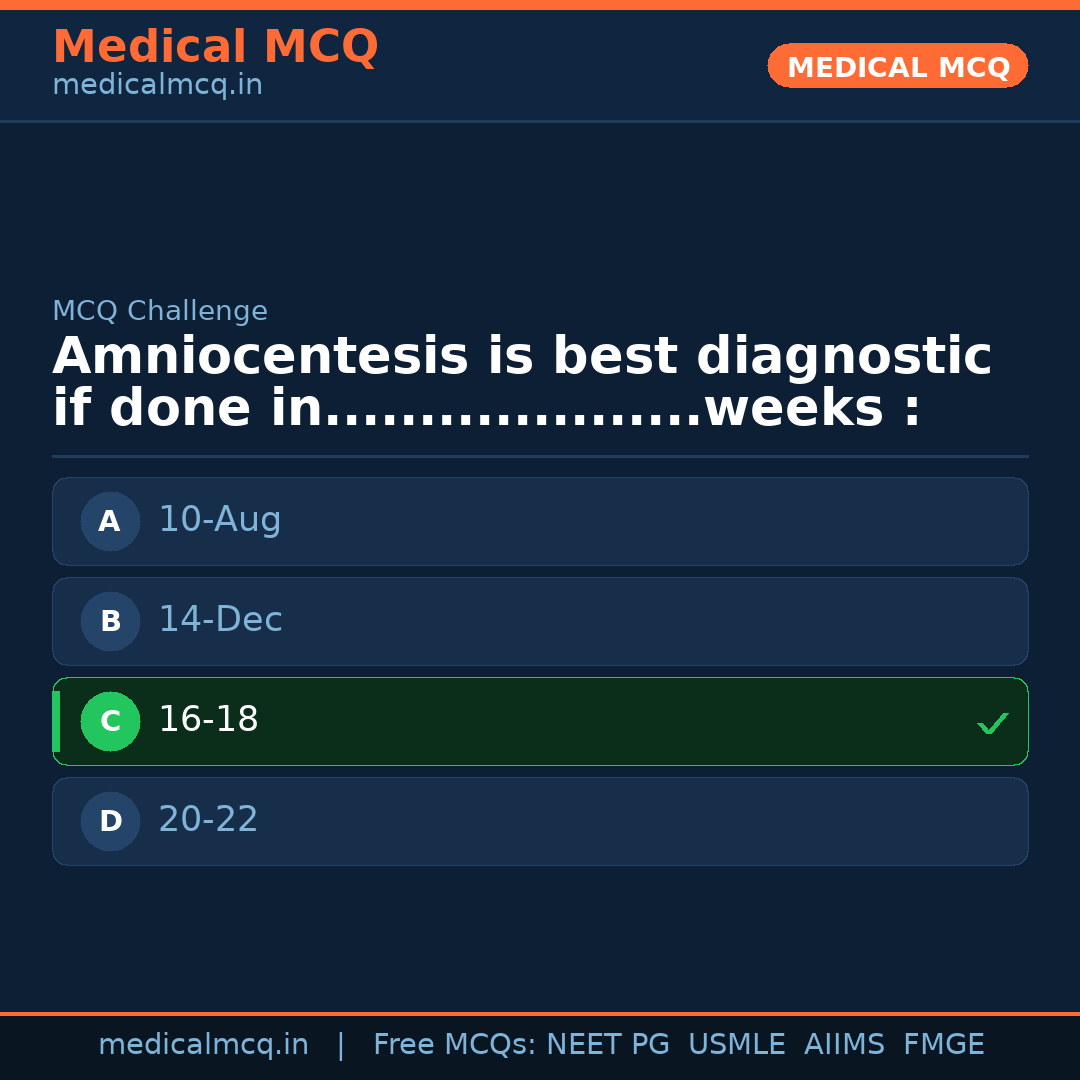This screenshot has width=1080, height=1080.
Task: Open medicalmcq.in link below header title
Action: point(157,86)
